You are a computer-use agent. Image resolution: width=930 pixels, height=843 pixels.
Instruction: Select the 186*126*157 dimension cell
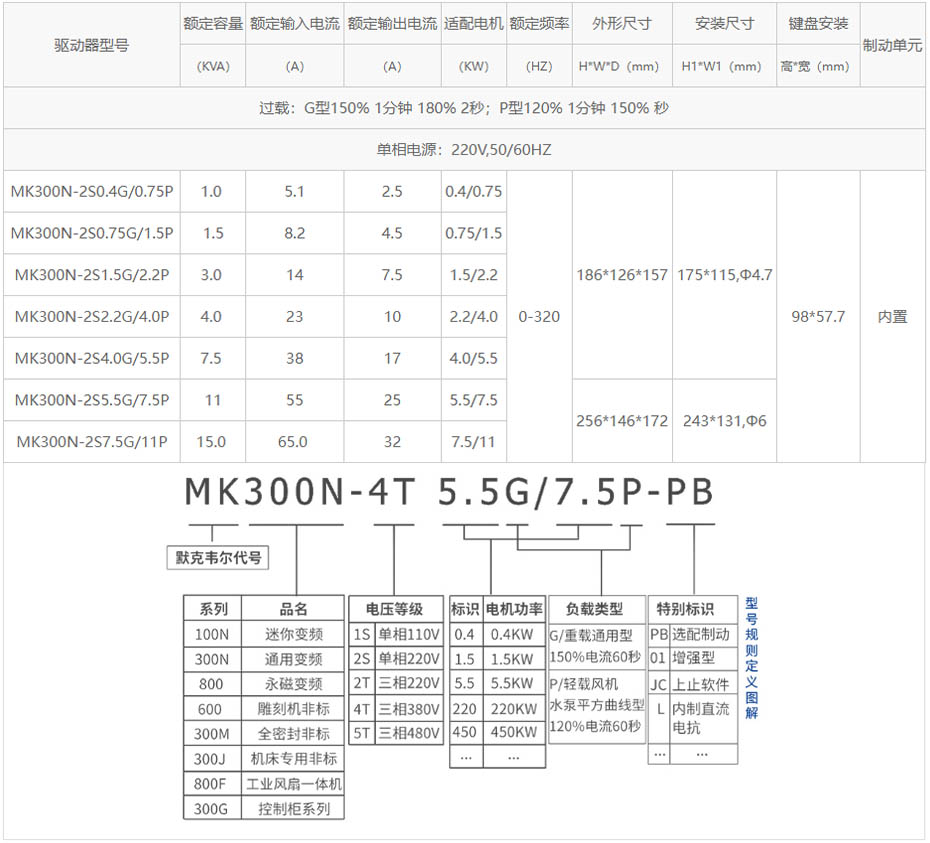(622, 274)
